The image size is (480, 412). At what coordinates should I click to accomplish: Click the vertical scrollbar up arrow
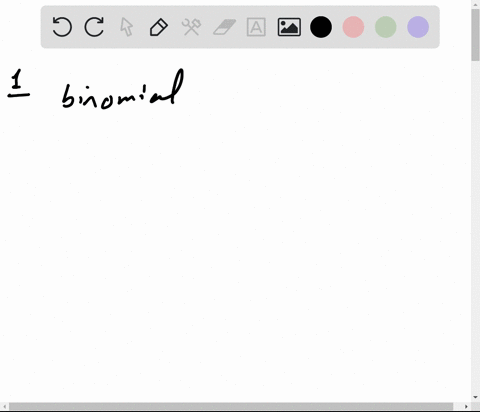(x=475, y=4)
